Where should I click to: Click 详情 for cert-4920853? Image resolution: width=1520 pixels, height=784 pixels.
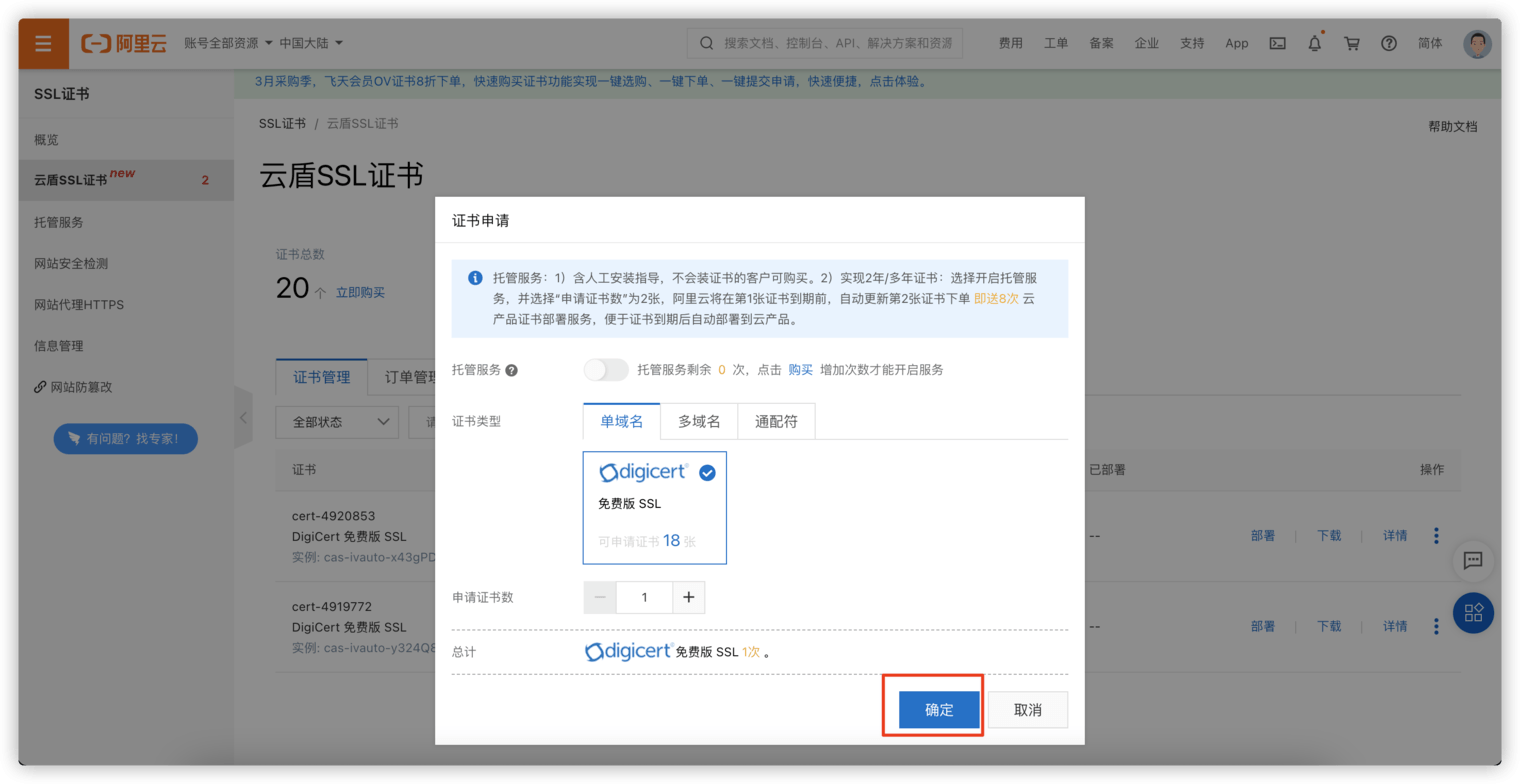pos(1395,536)
